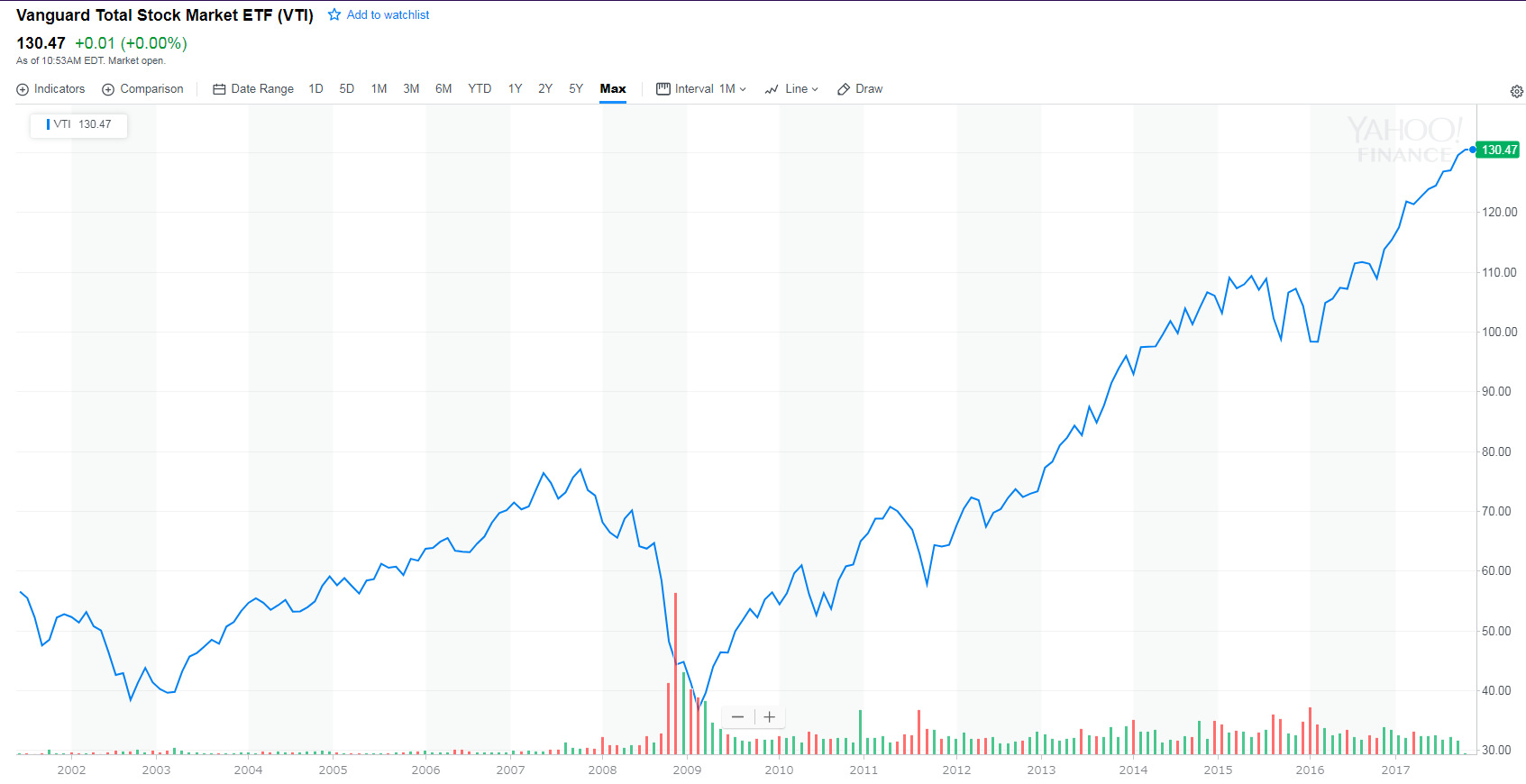Open the Line chart type dropdown
1526x784 pixels.
coord(791,89)
